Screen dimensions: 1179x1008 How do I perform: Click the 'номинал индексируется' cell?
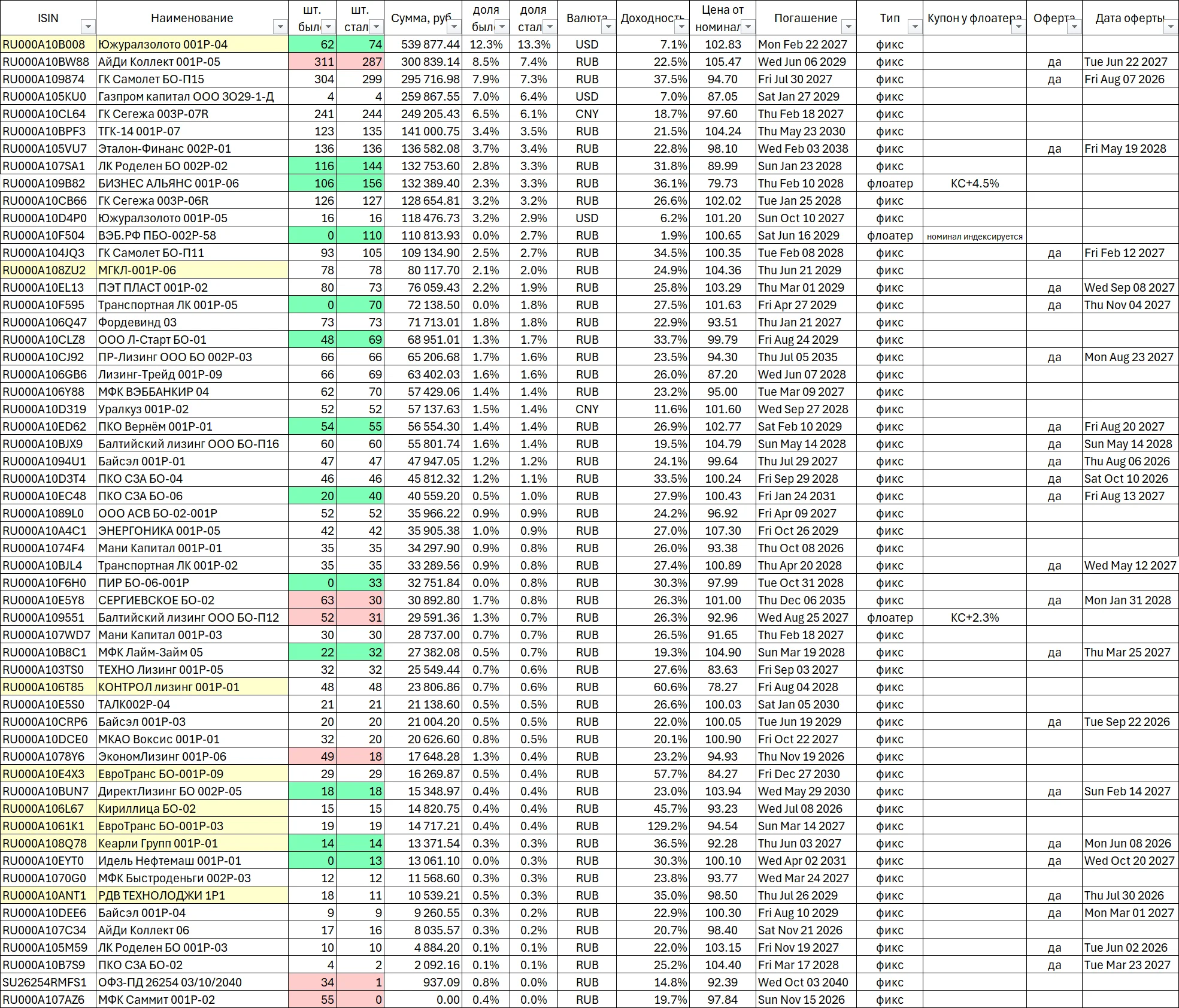(x=975, y=235)
